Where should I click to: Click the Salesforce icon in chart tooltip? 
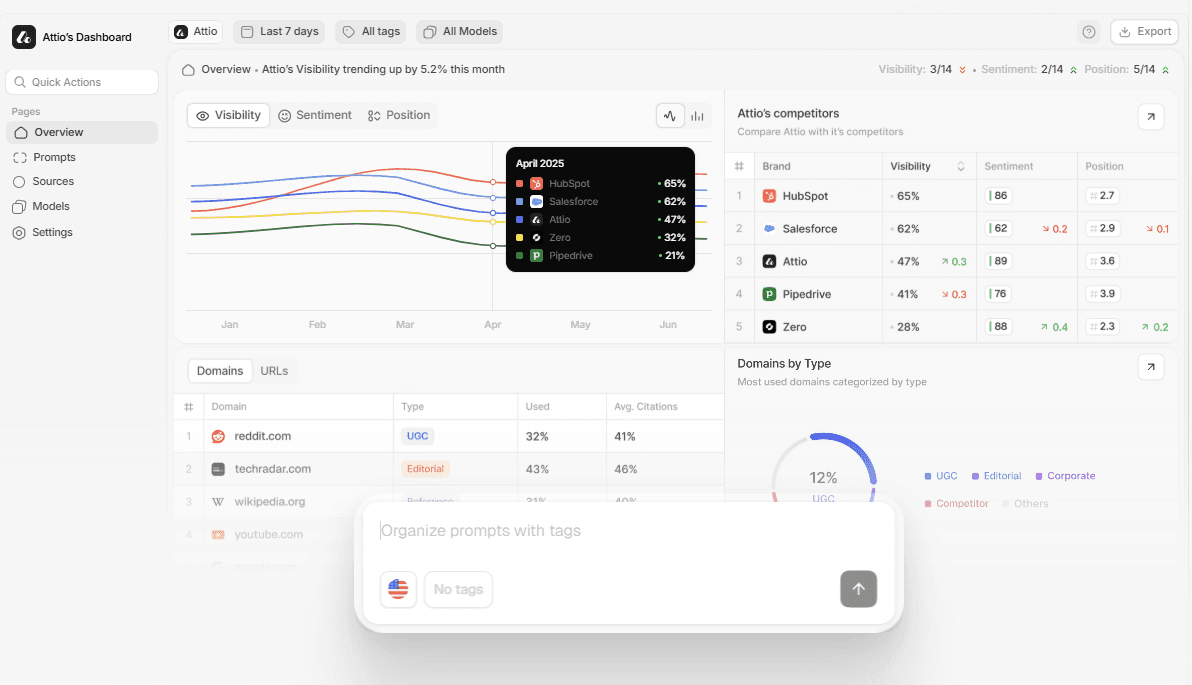(x=536, y=202)
